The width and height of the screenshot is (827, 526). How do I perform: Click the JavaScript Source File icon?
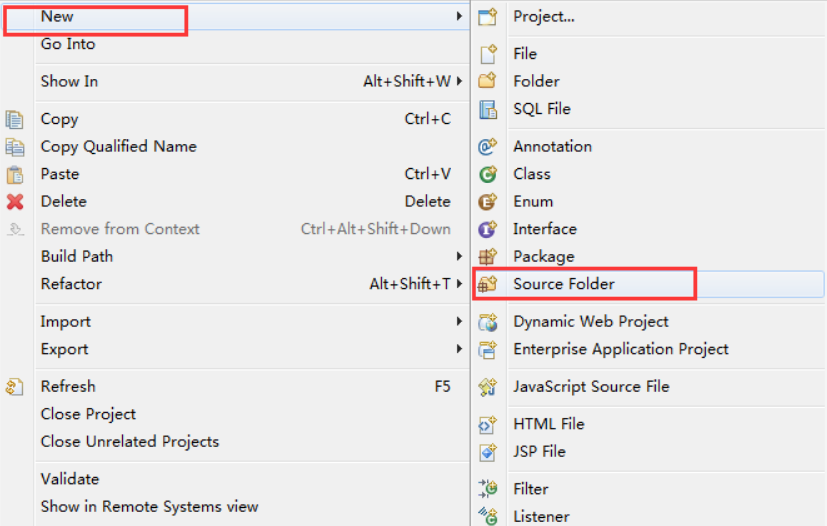(487, 387)
